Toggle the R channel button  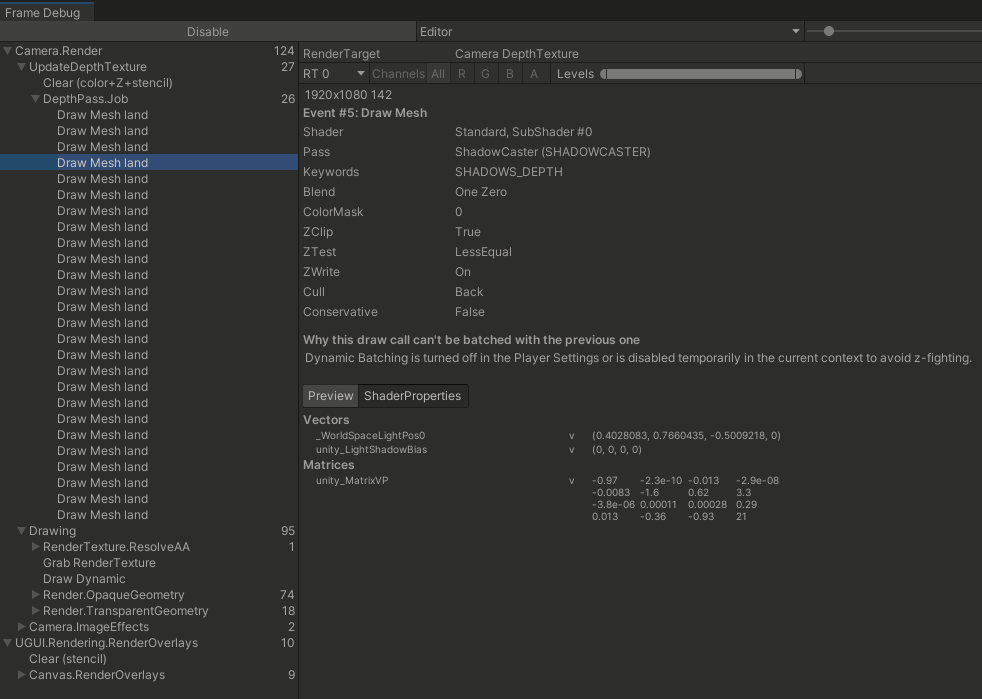[461, 74]
